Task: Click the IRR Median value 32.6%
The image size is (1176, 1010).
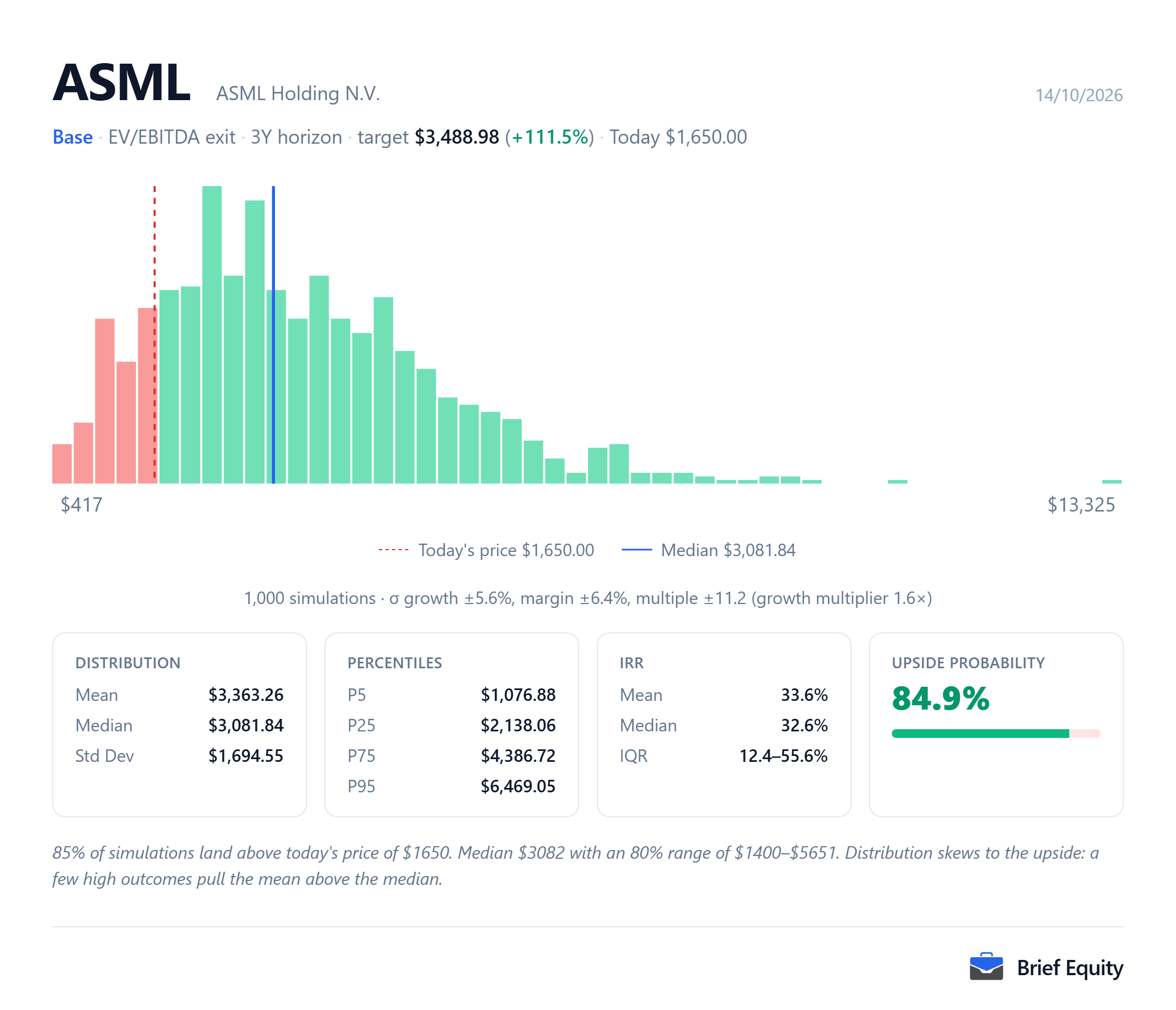Action: coord(804,725)
